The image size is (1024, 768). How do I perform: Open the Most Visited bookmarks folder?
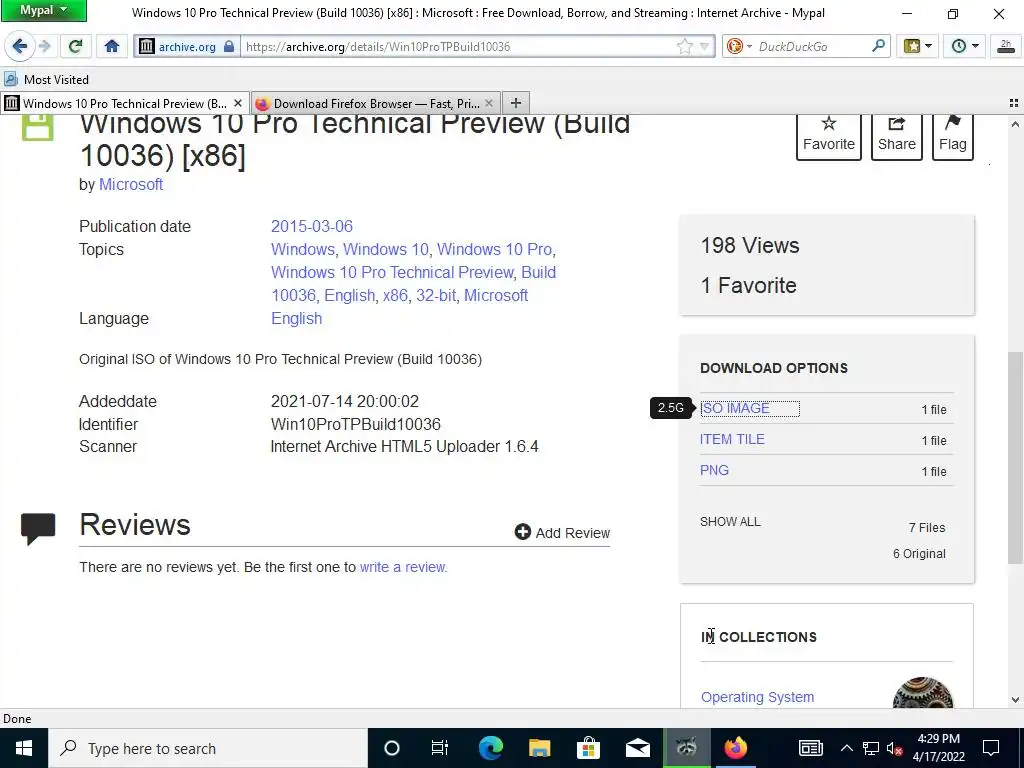coord(46,80)
